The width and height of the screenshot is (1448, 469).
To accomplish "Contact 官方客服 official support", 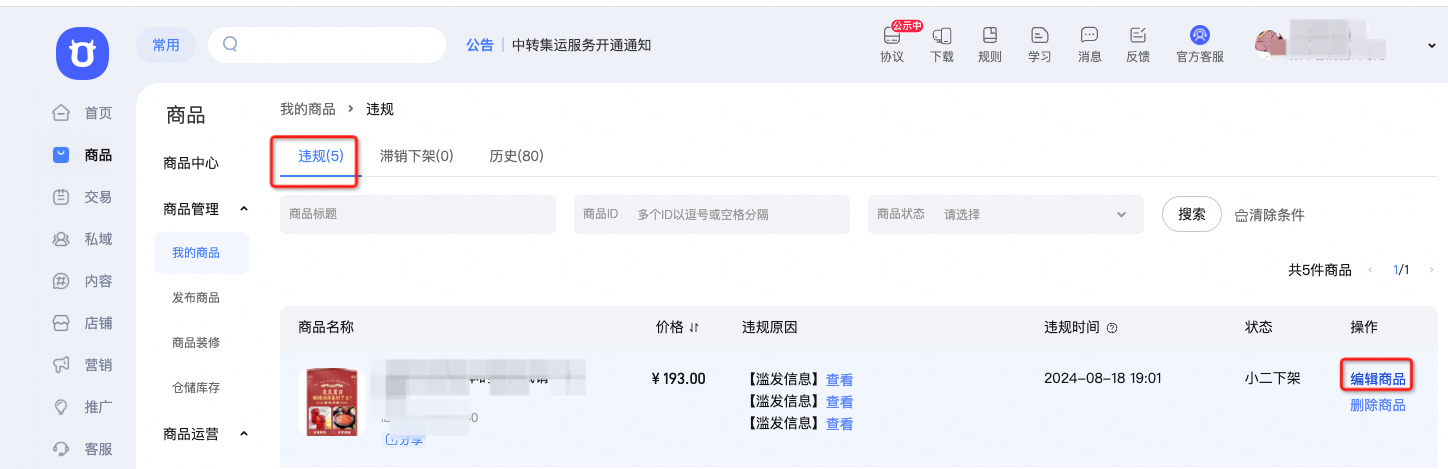I will tap(1200, 44).
